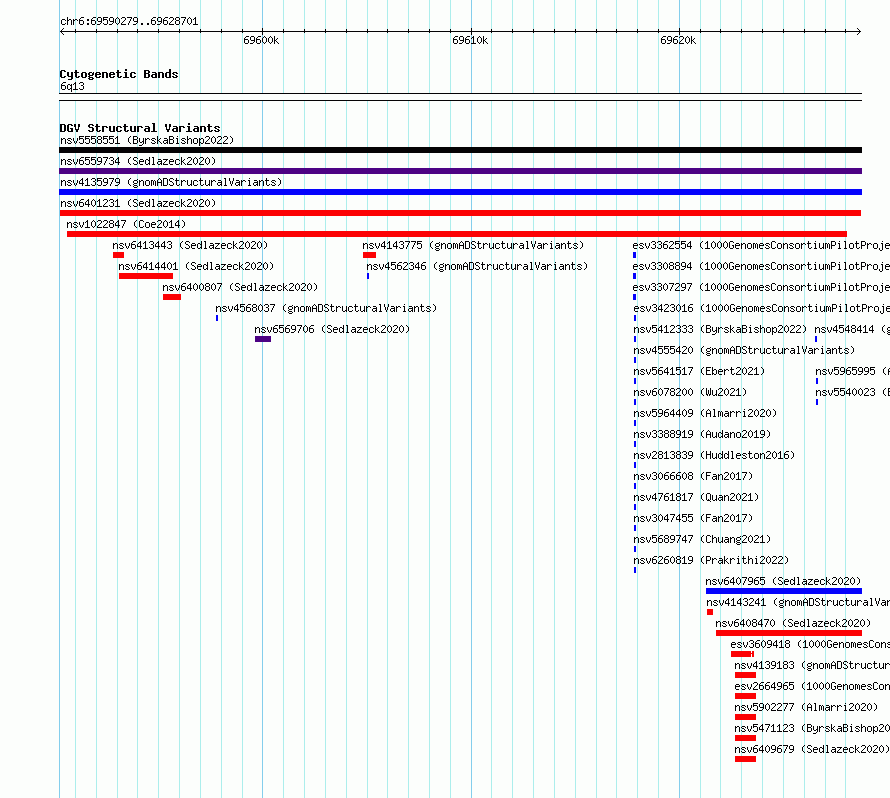Click the DGV Structural Variants track title
The image size is (890, 798).
[x=140, y=128]
